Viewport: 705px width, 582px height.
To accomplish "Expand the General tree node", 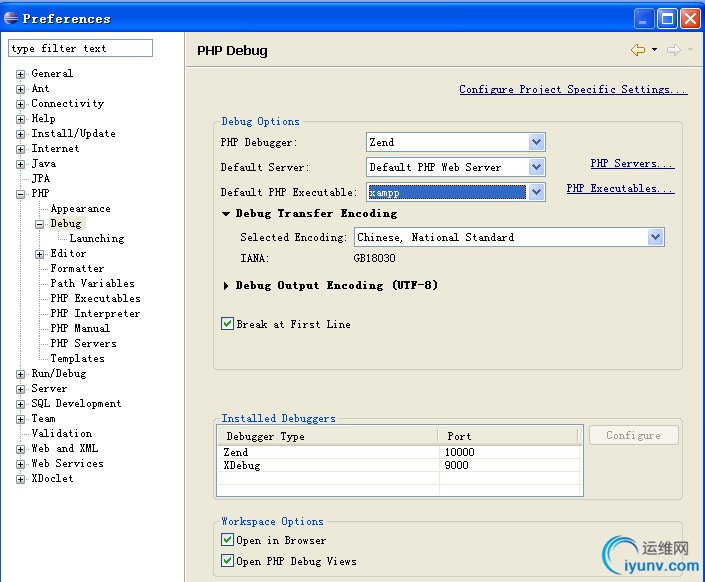I will [20, 74].
